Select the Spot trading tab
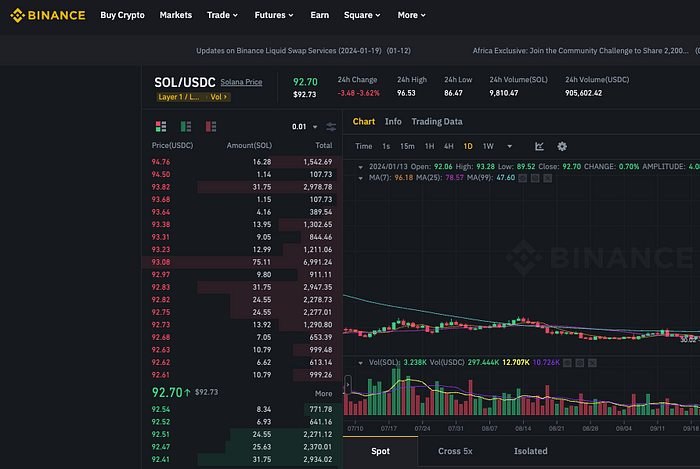The image size is (700, 469). 380,451
